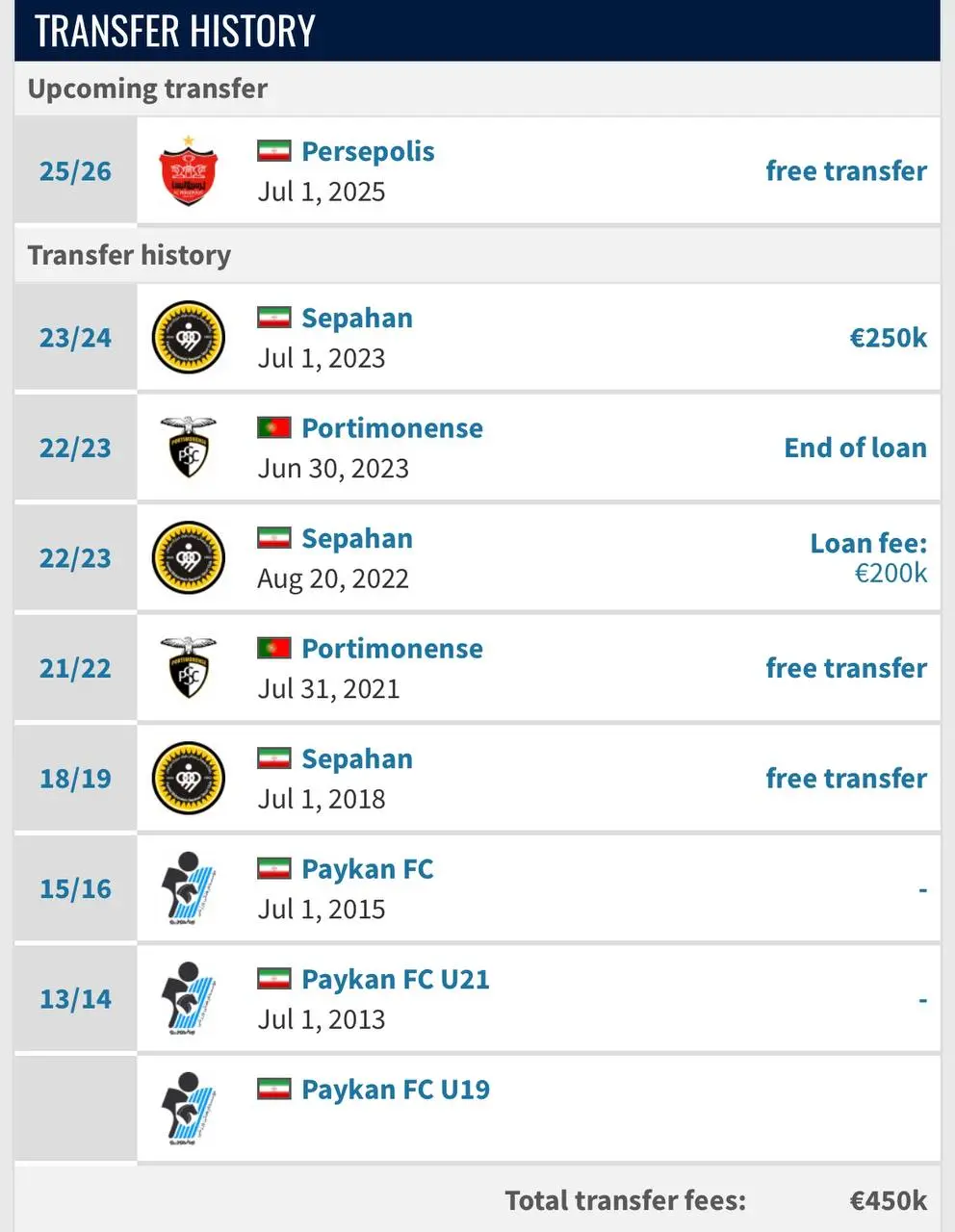Open Sepahan link dated Jul 1, 2023
The height and width of the screenshot is (1232, 955).
(357, 318)
